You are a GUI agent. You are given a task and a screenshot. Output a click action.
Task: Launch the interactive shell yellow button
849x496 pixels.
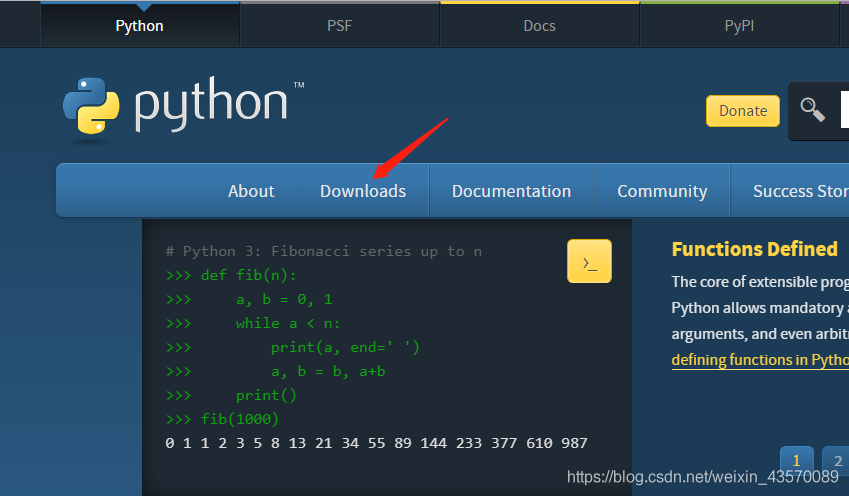tap(589, 261)
